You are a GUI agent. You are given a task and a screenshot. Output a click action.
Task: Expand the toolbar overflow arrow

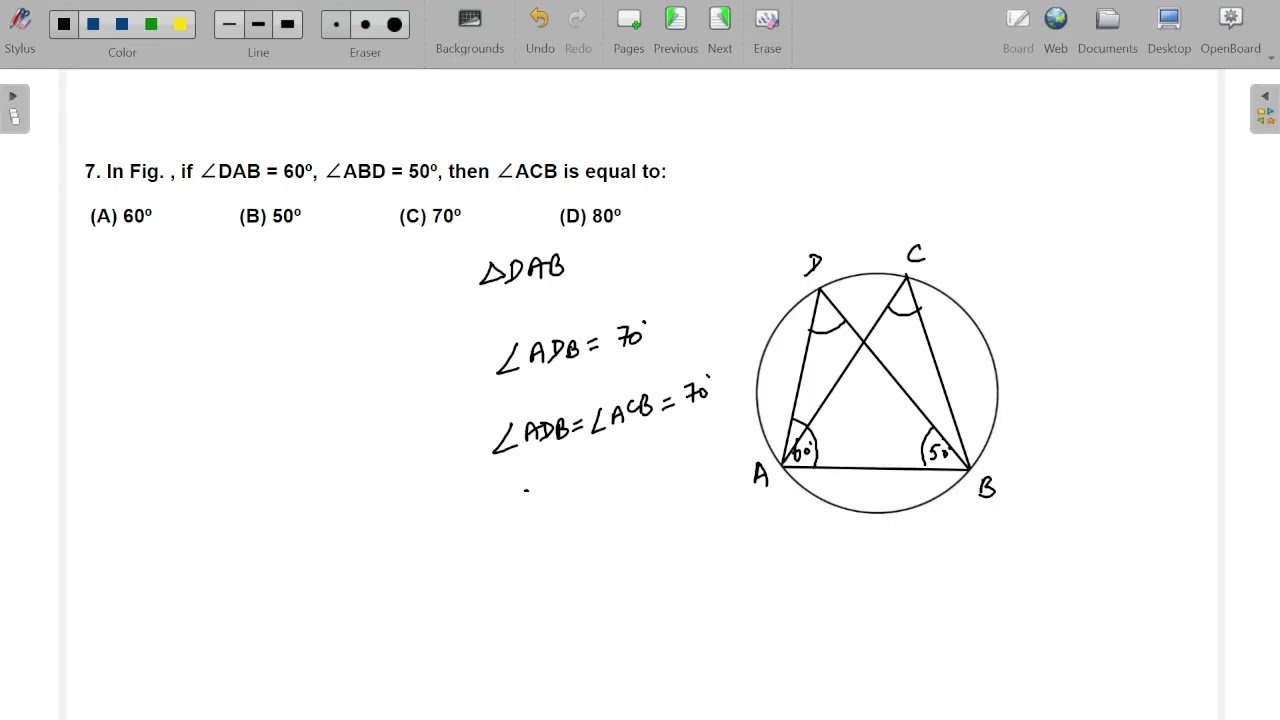pyautogui.click(x=1272, y=58)
